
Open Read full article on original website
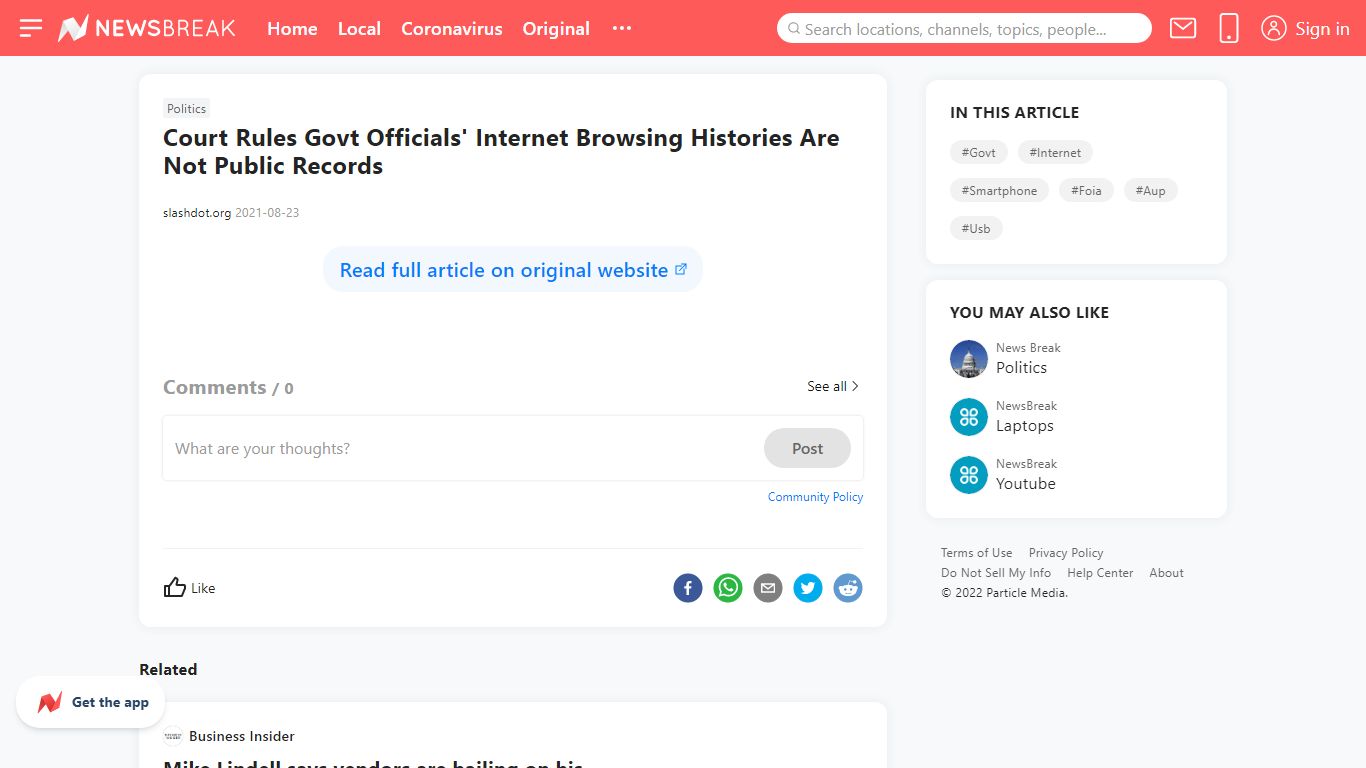513,270
